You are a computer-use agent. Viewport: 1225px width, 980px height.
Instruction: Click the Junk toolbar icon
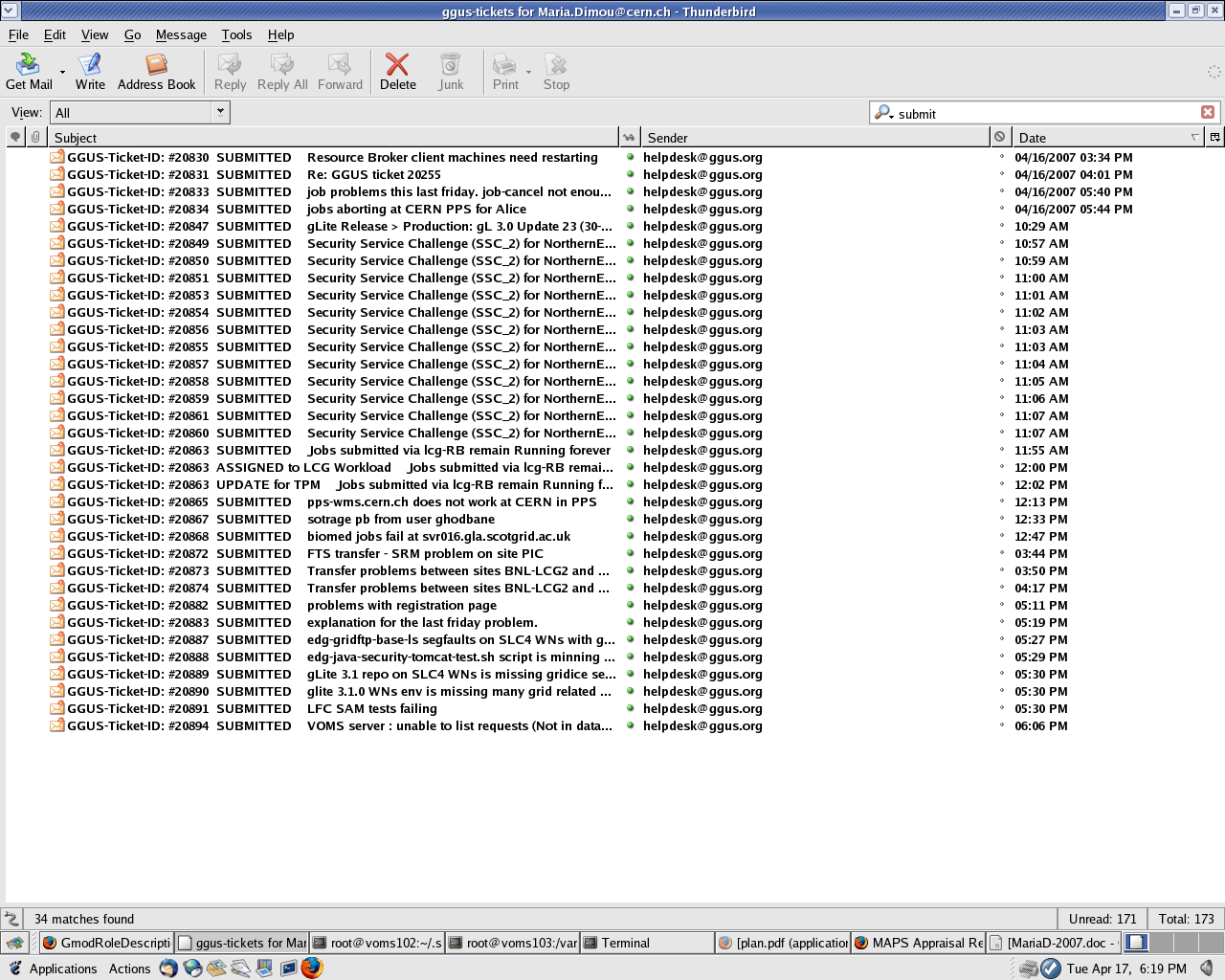coord(450,72)
